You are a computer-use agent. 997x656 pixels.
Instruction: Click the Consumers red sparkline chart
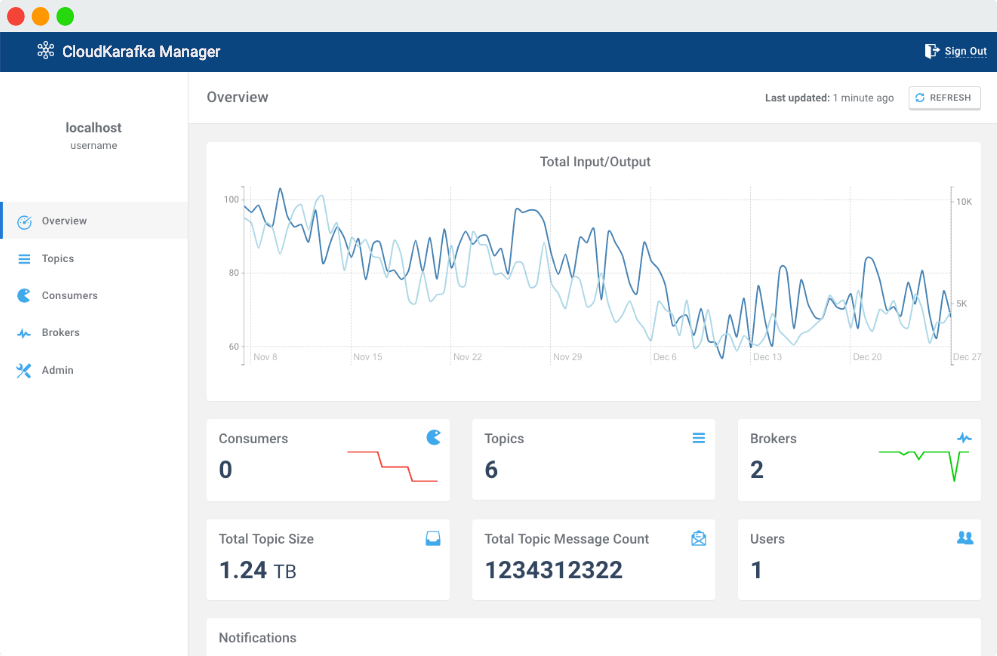point(392,466)
